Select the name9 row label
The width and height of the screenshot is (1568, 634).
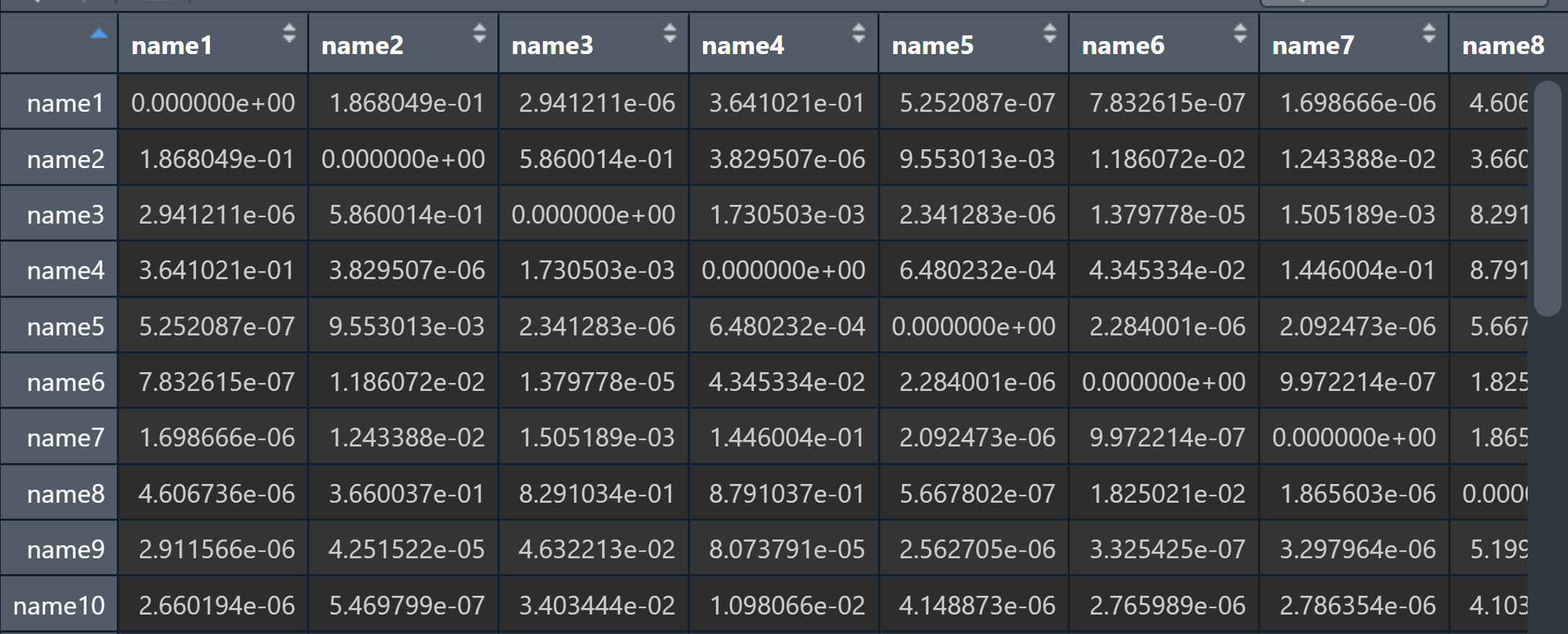coord(66,550)
